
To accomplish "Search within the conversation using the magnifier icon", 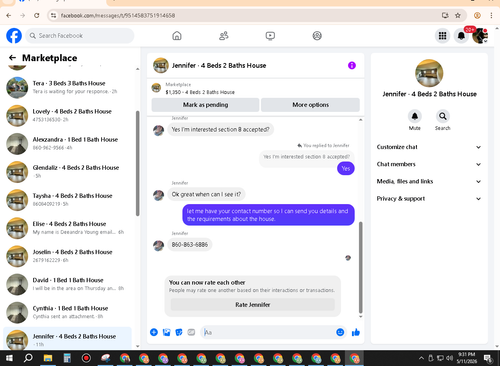I will click(x=443, y=116).
